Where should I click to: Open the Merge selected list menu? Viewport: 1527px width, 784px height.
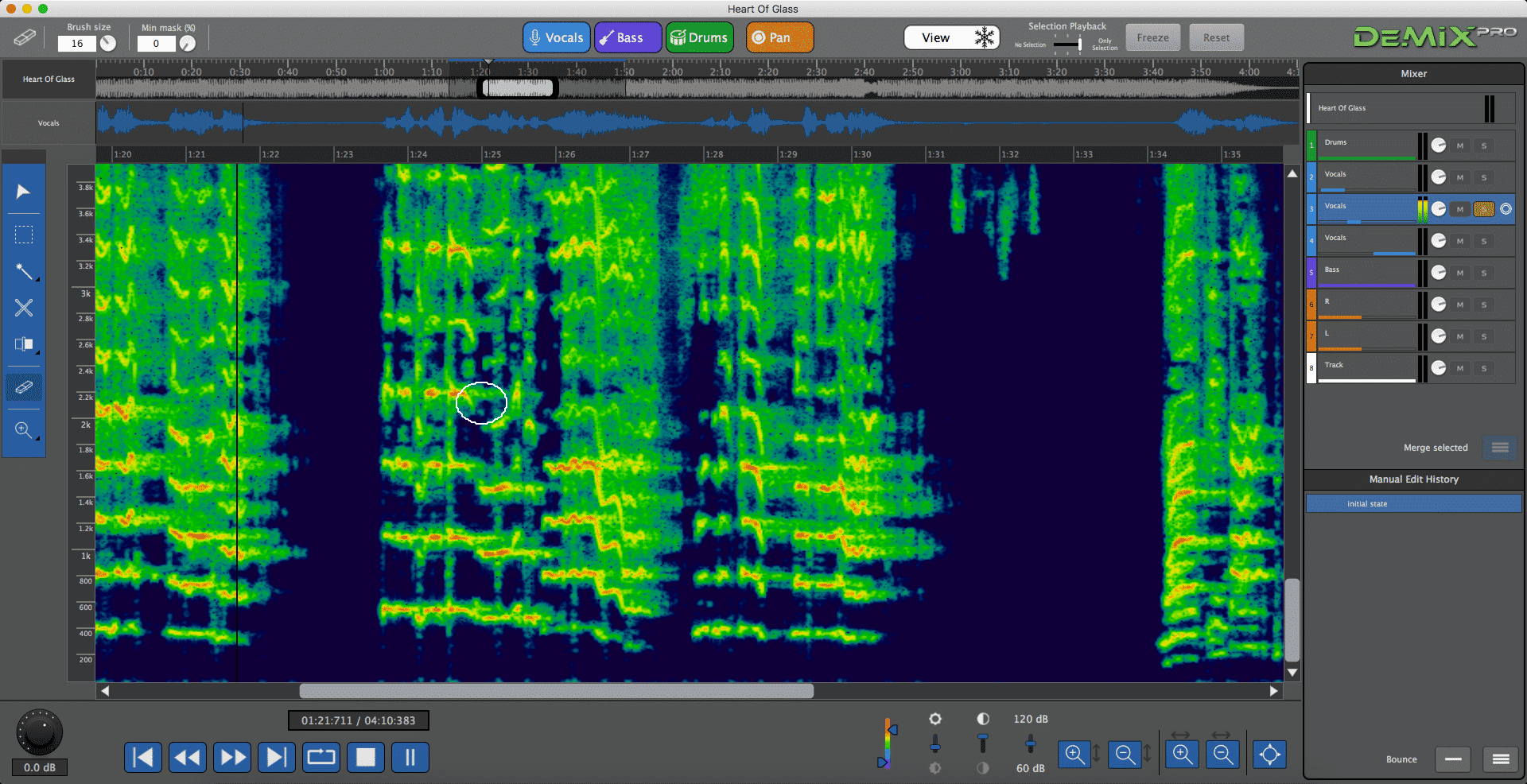[1499, 447]
